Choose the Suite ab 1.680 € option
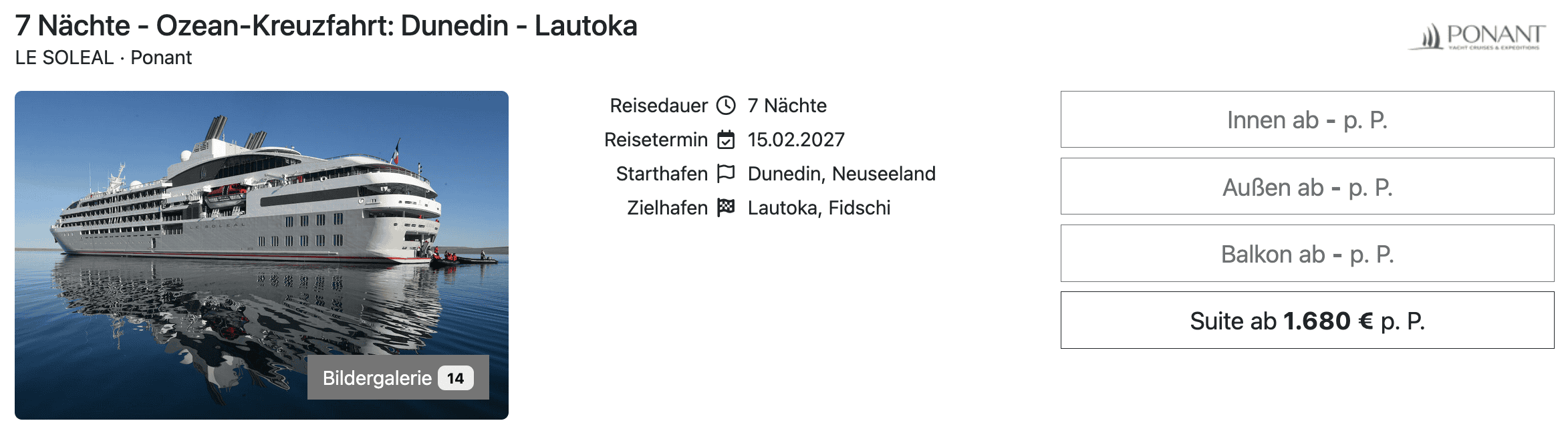The image size is (1568, 433). point(1307,321)
